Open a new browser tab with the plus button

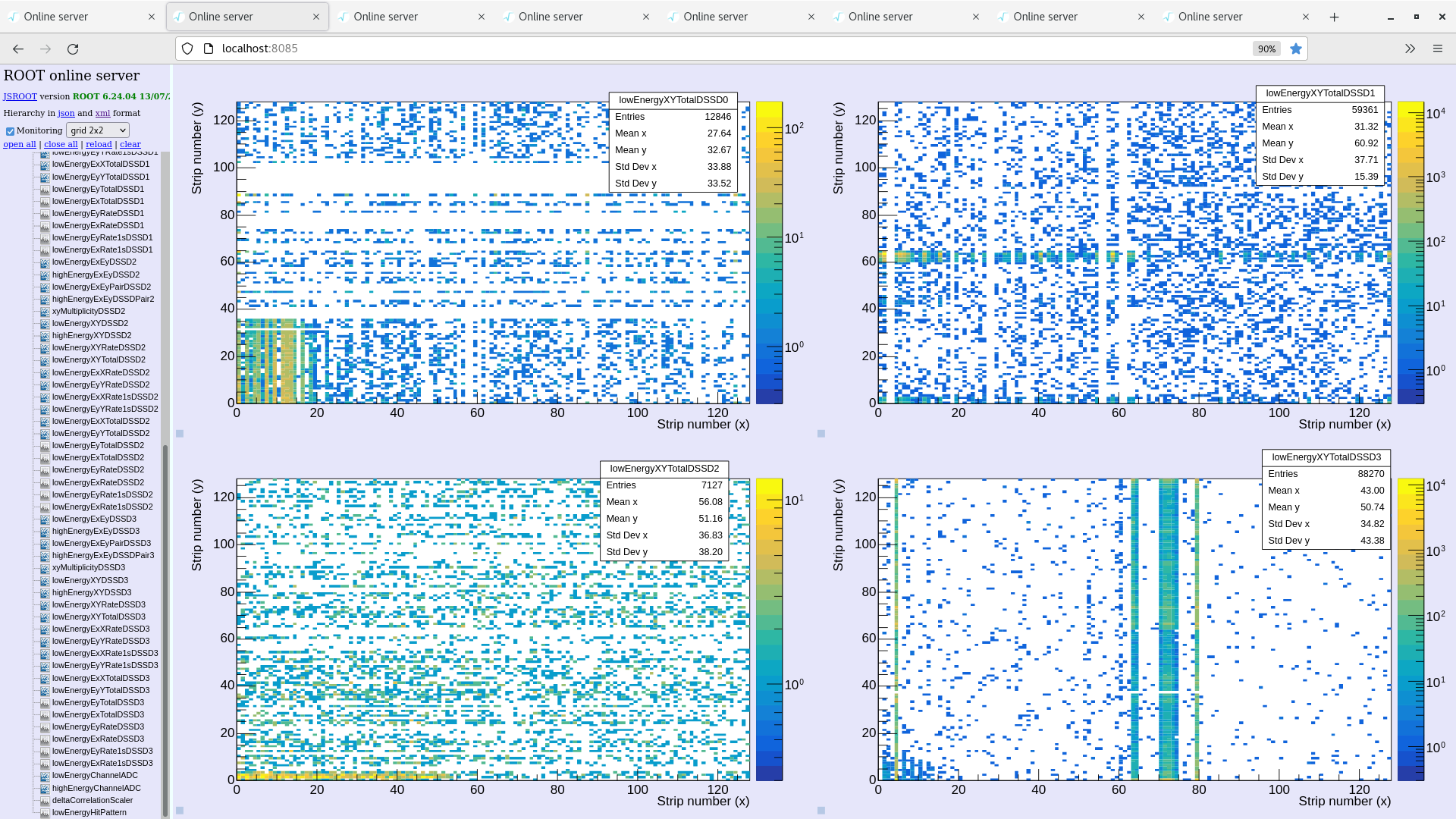pos(1335,16)
